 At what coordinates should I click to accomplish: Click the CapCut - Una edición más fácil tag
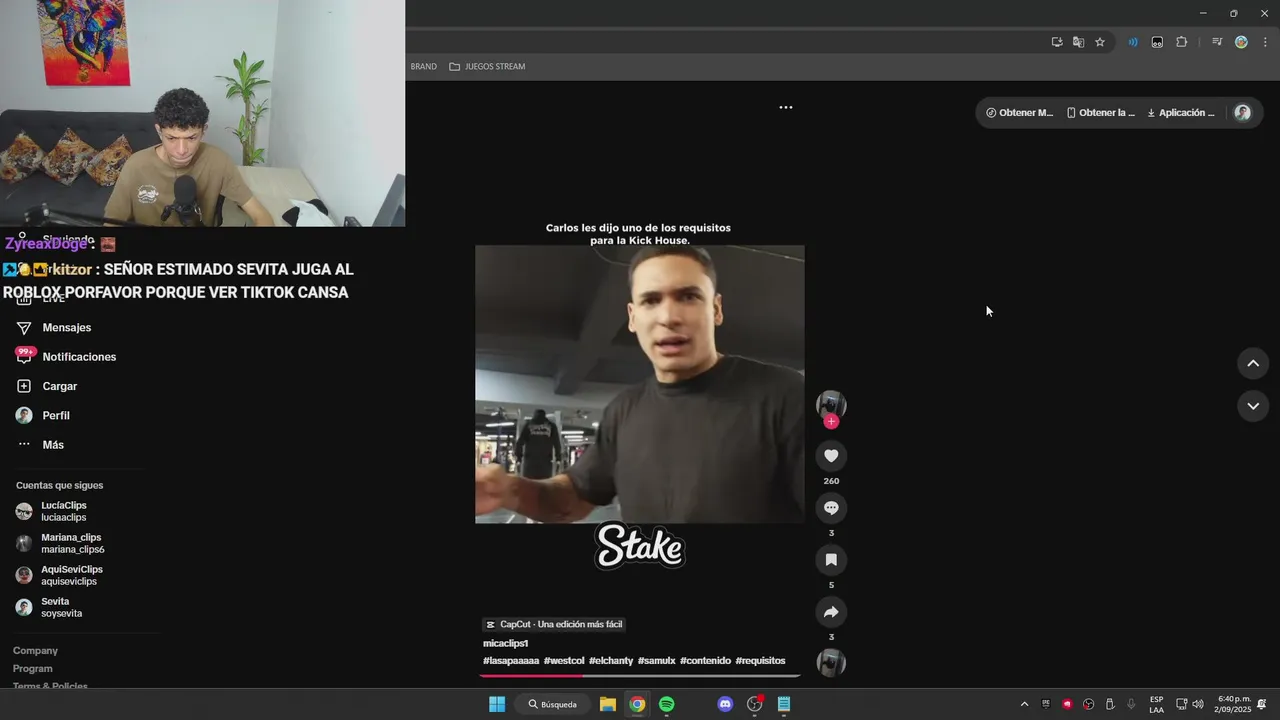554,625
